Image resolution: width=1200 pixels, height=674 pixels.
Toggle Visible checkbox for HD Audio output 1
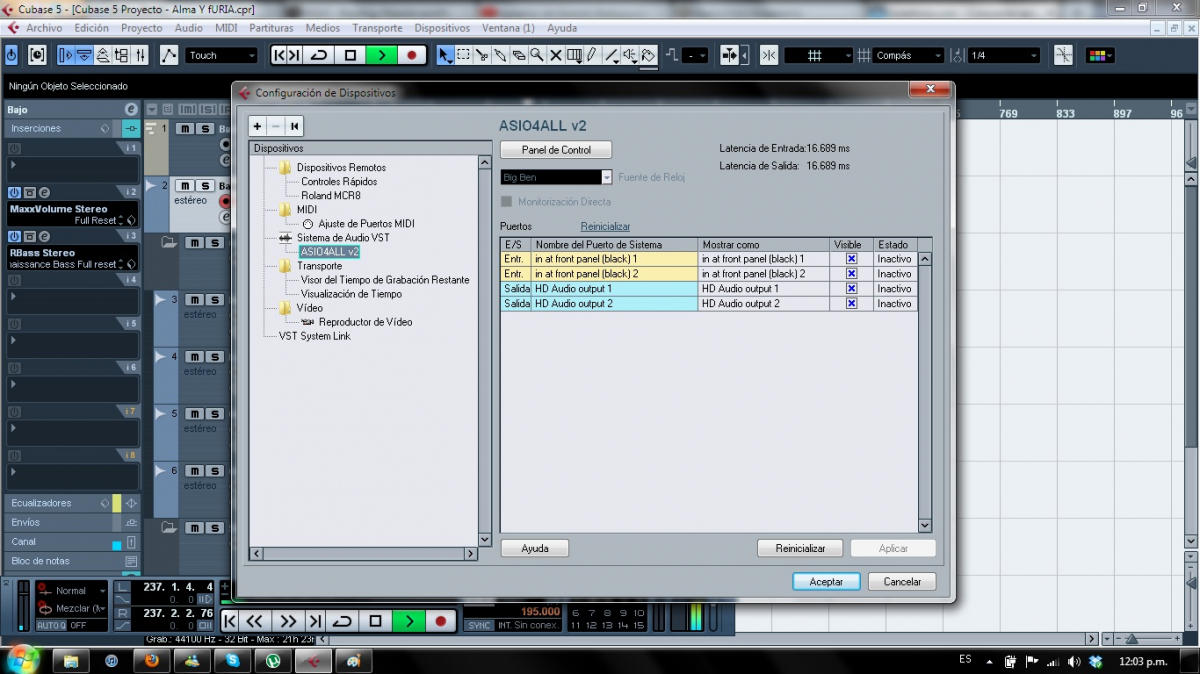coord(851,288)
